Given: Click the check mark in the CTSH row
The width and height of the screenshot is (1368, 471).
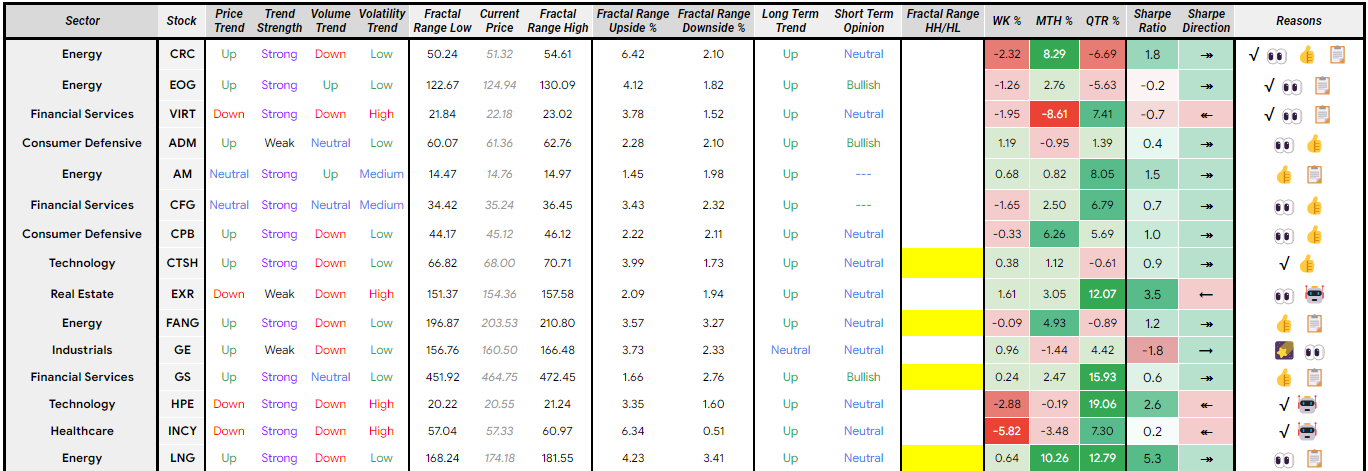Looking at the screenshot, I should point(1284,264).
